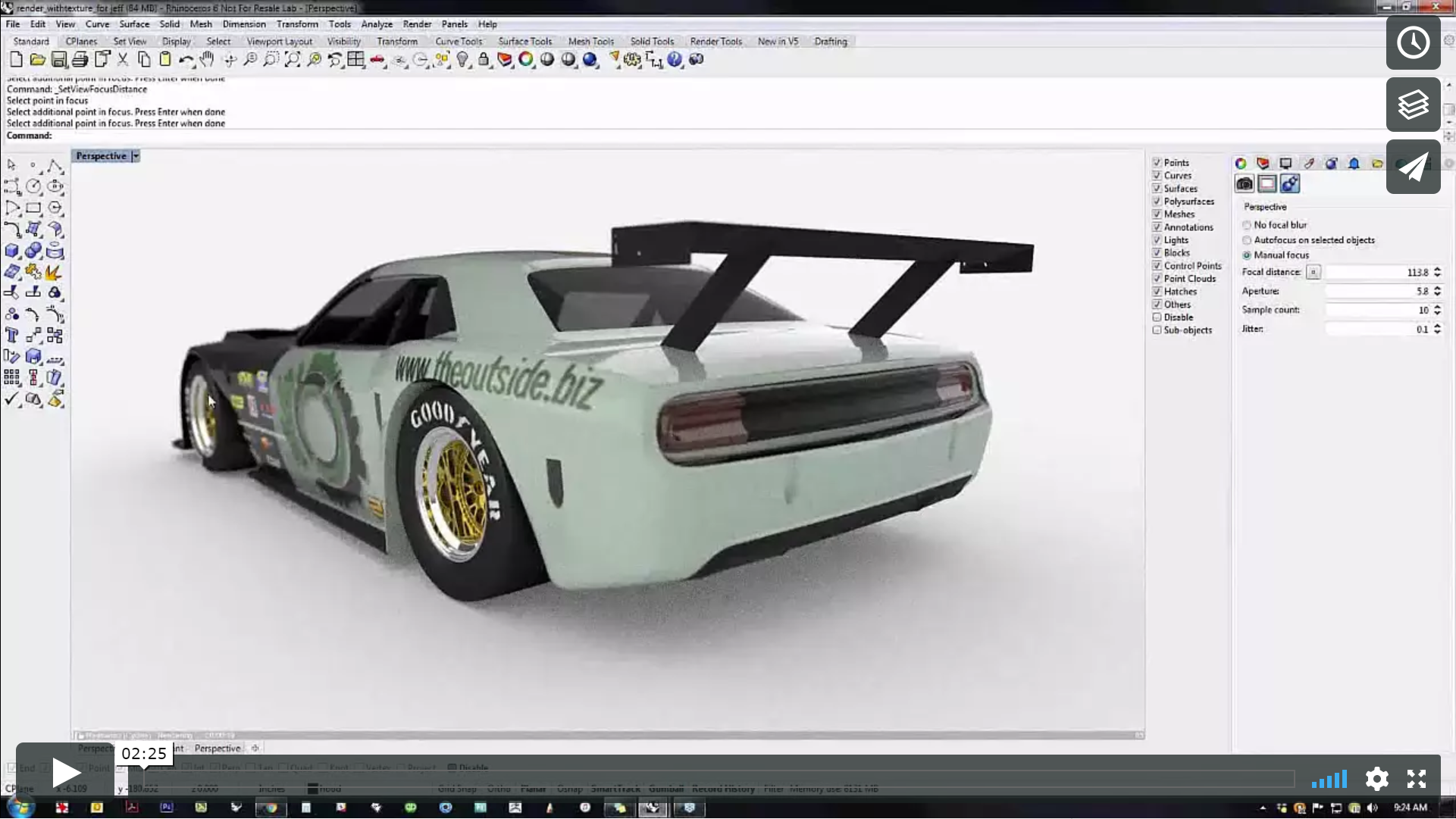Viewport: 1456px width, 819px height.
Task: Open video settings gear icon
Action: tap(1376, 779)
